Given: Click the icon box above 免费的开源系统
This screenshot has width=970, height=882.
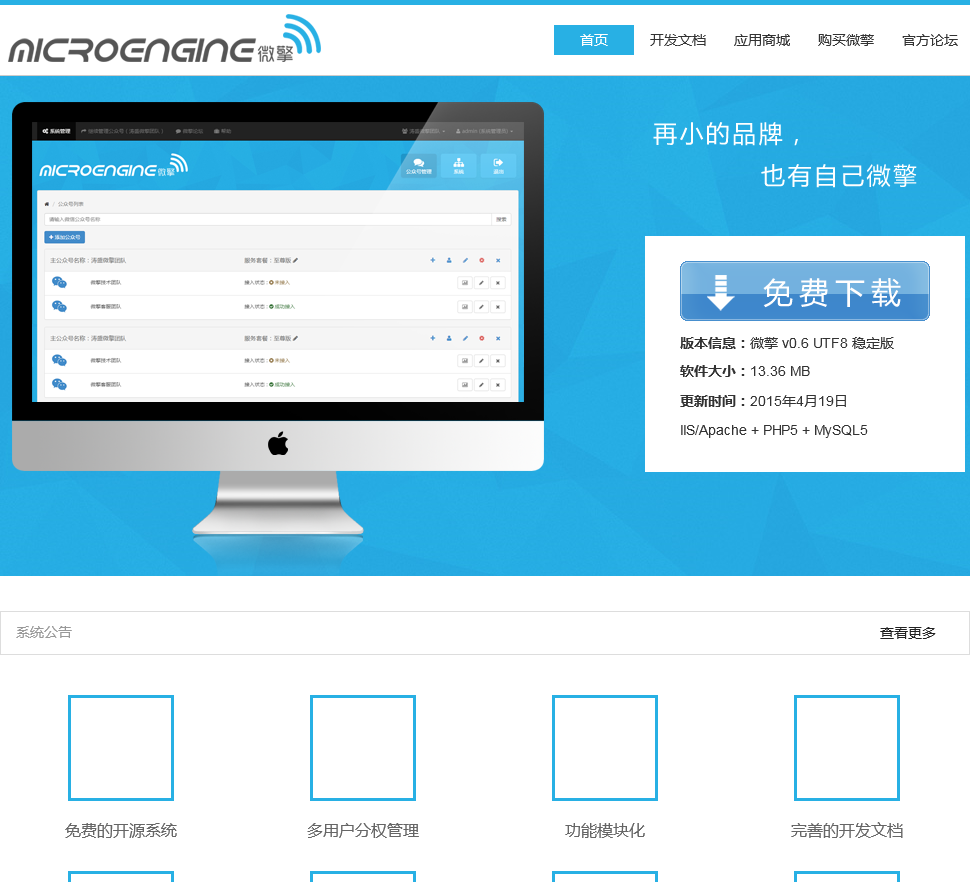Looking at the screenshot, I should point(121,748).
